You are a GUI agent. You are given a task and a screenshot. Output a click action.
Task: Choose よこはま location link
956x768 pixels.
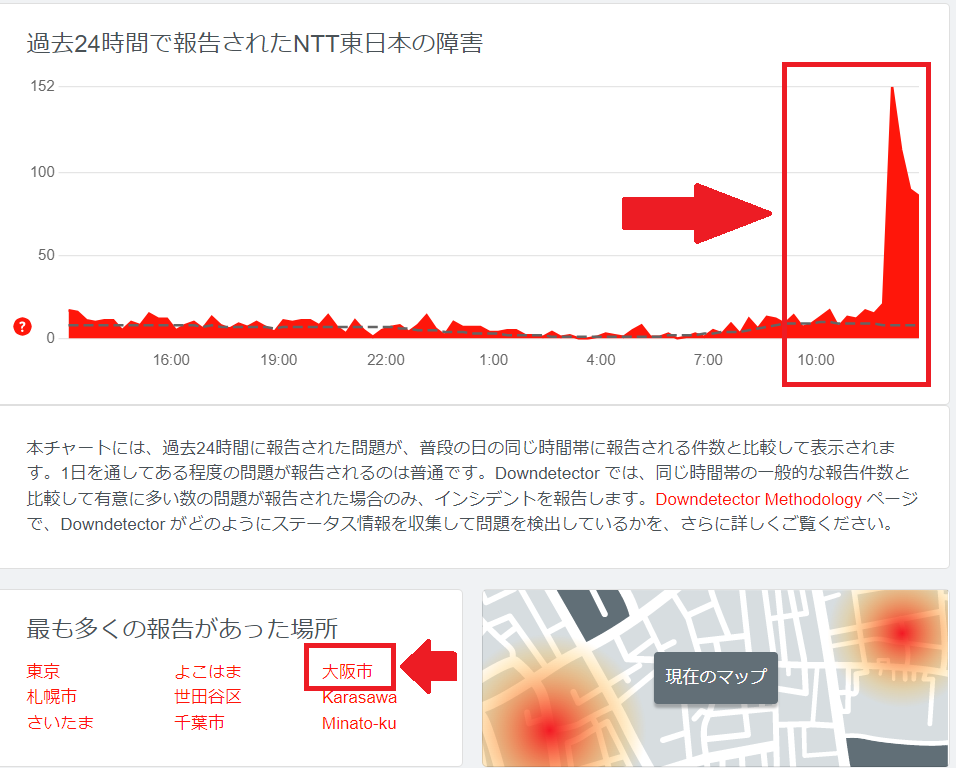click(x=208, y=671)
